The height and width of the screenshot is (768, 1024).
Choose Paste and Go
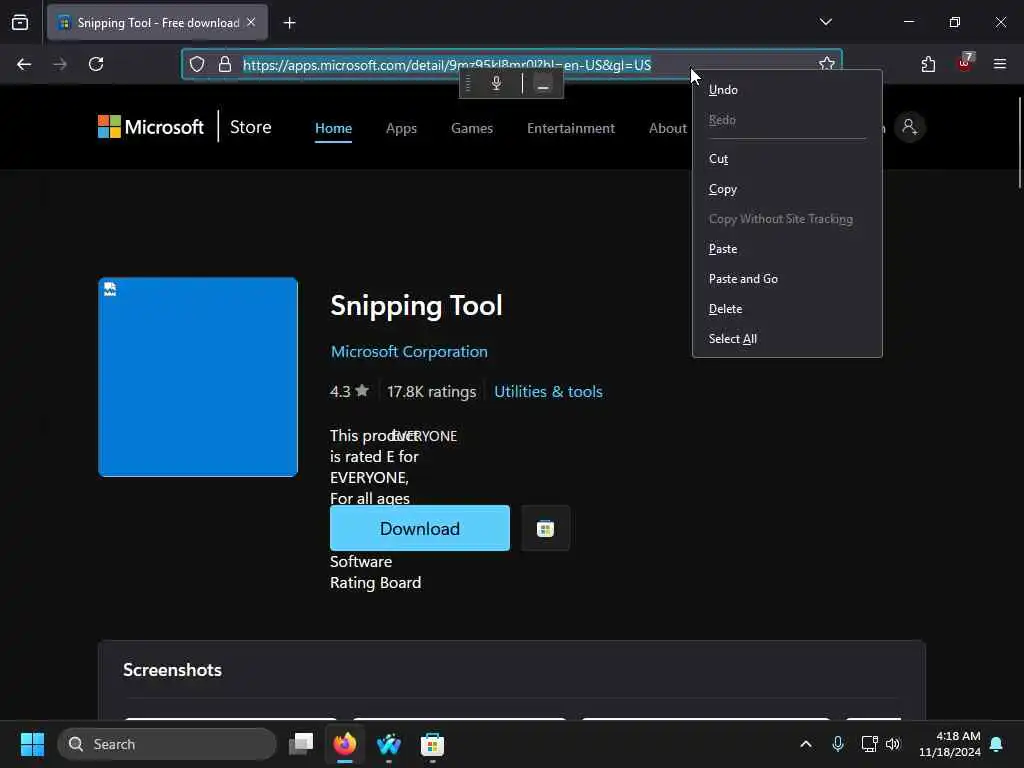click(787, 279)
